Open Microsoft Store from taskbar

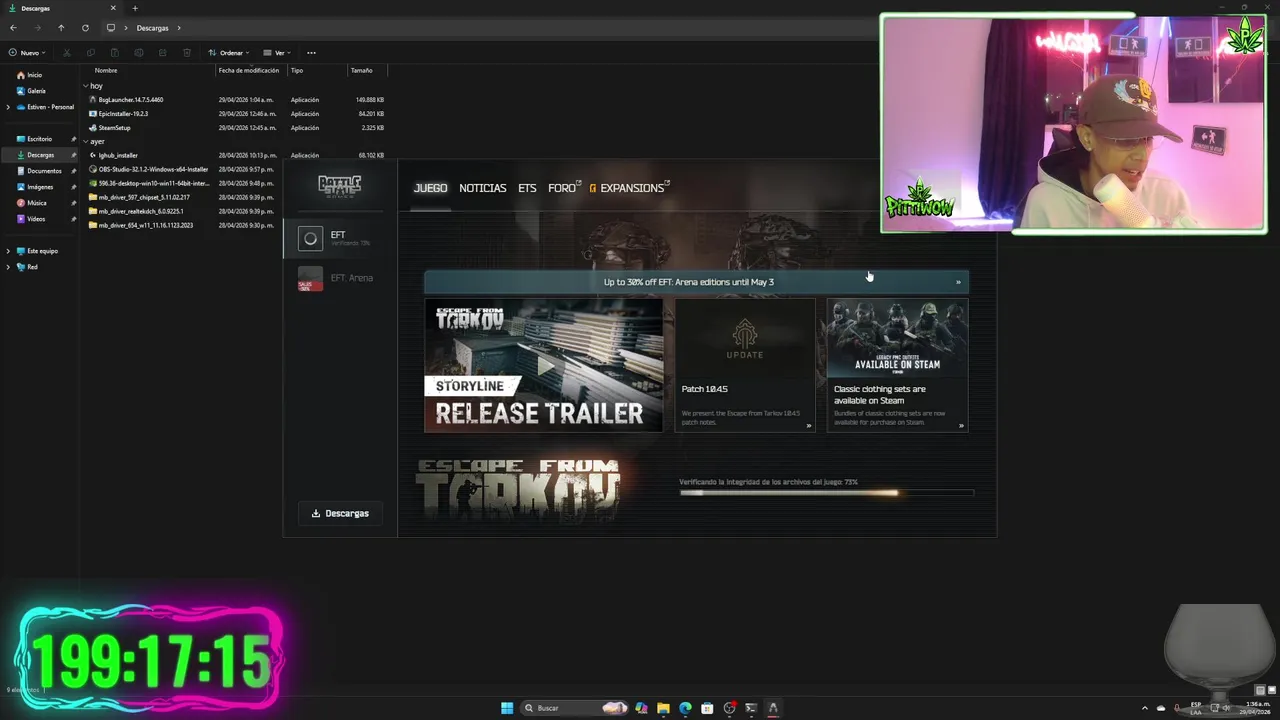tap(707, 708)
